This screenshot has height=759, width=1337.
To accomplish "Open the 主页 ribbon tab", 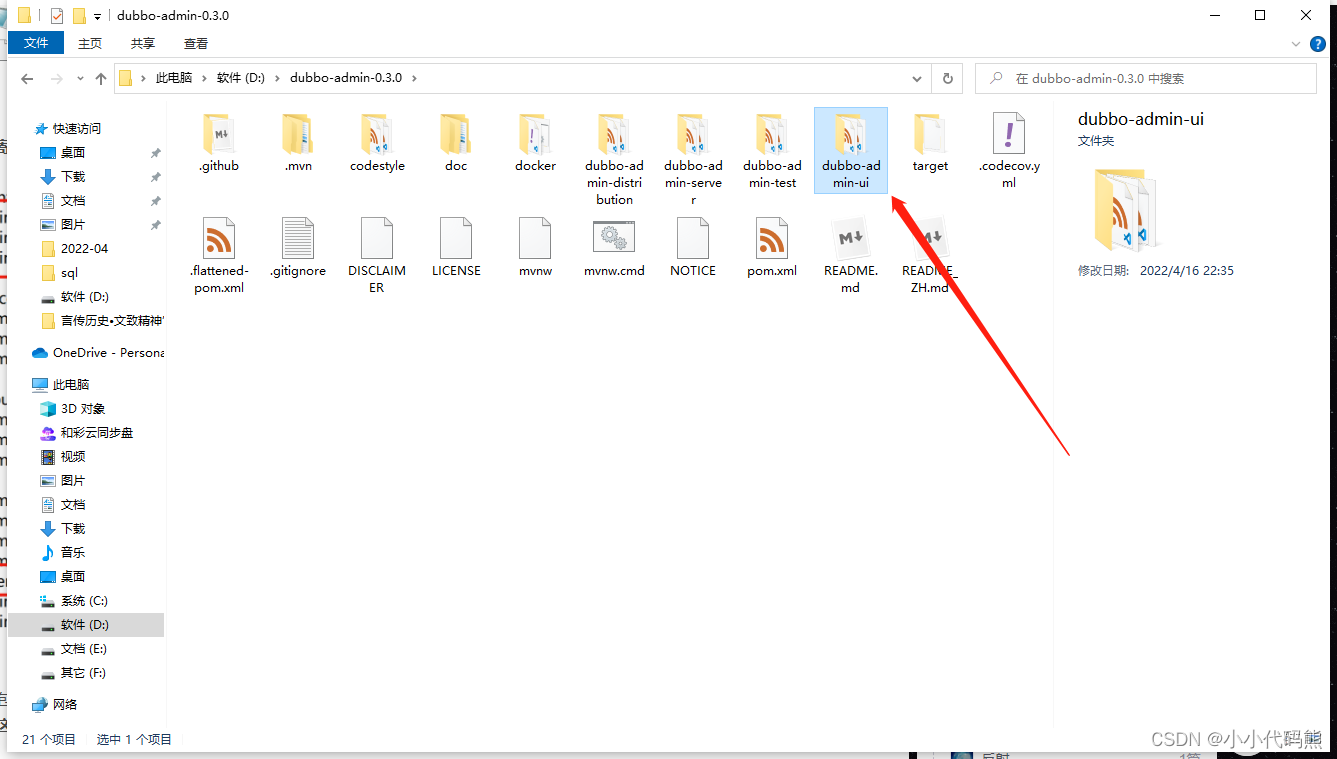I will coord(90,43).
